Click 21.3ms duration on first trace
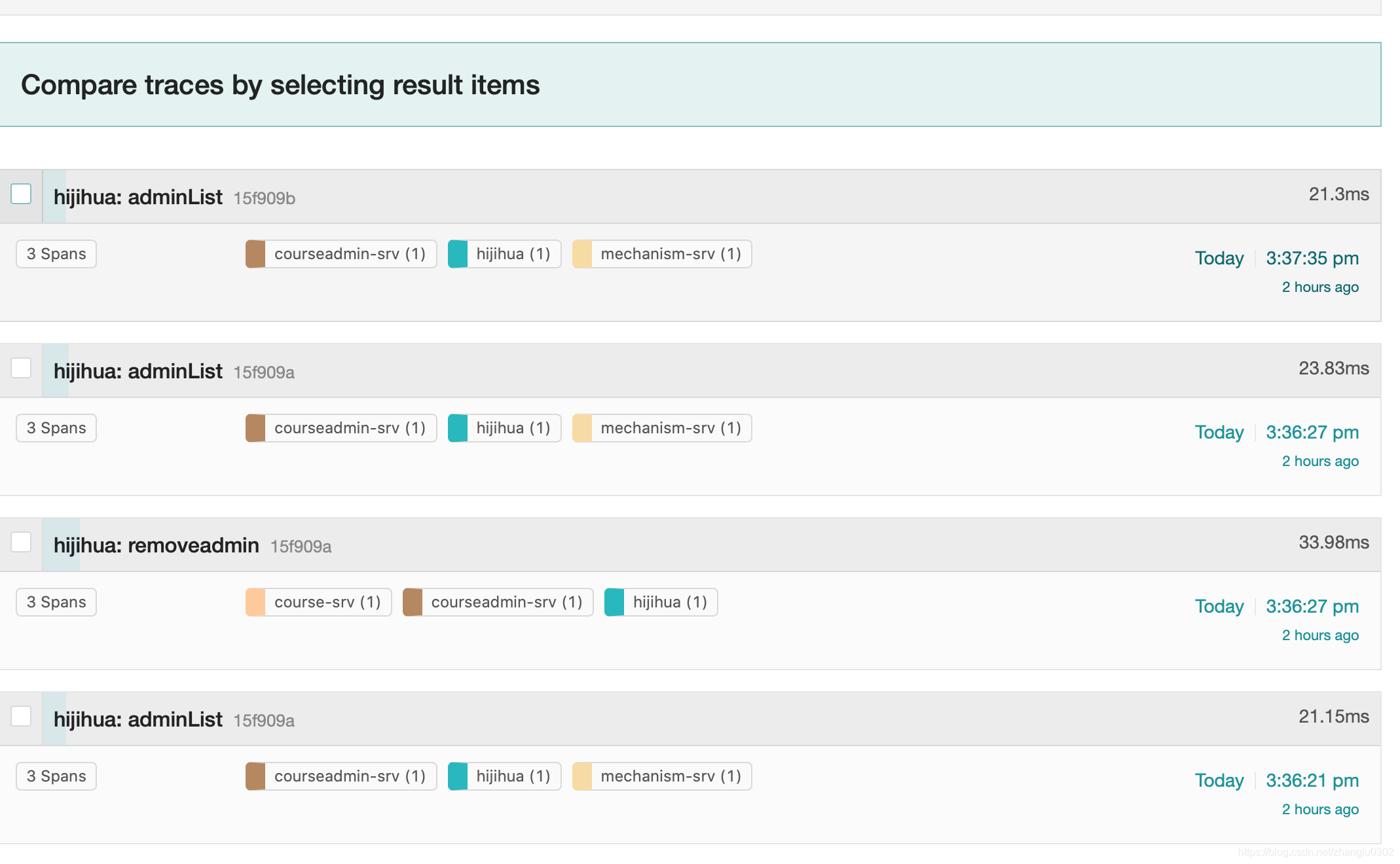1400x864 pixels. tap(1338, 194)
